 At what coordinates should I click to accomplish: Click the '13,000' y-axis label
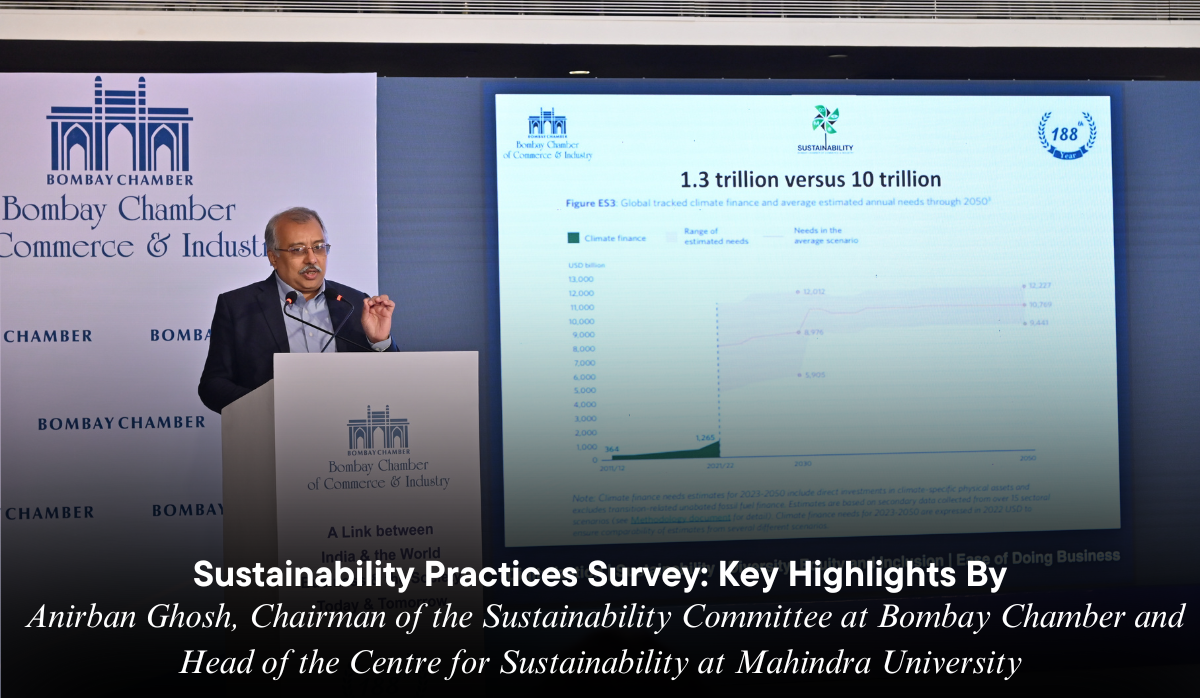[x=581, y=279]
